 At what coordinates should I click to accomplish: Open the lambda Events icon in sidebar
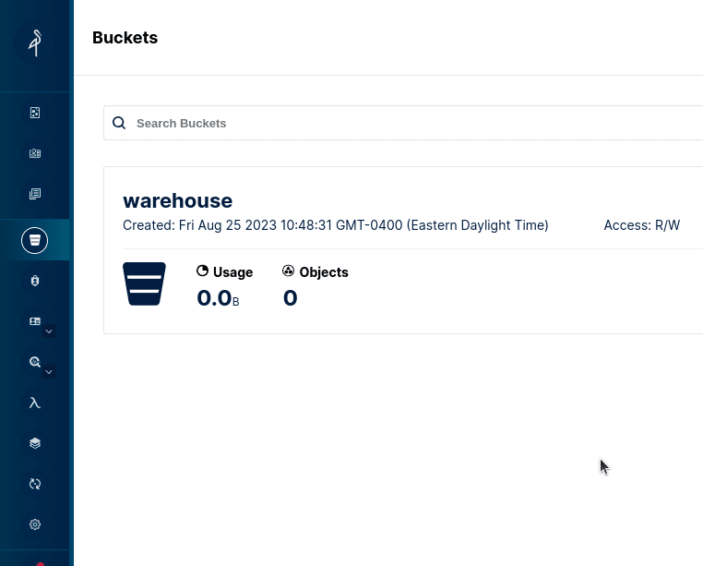[35, 403]
